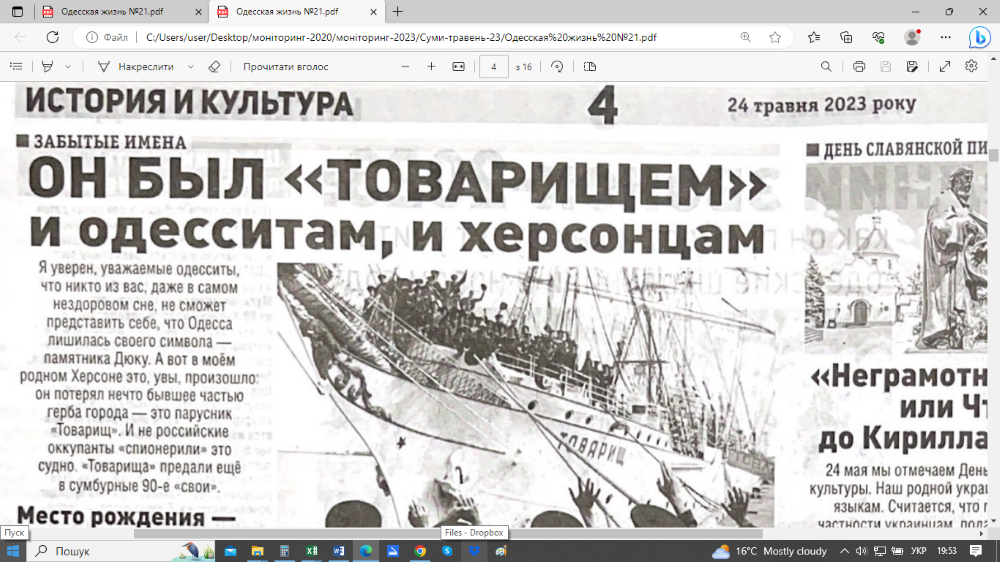Rotate the PDF page
The width and height of the screenshot is (1000, 562).
pyautogui.click(x=557, y=66)
